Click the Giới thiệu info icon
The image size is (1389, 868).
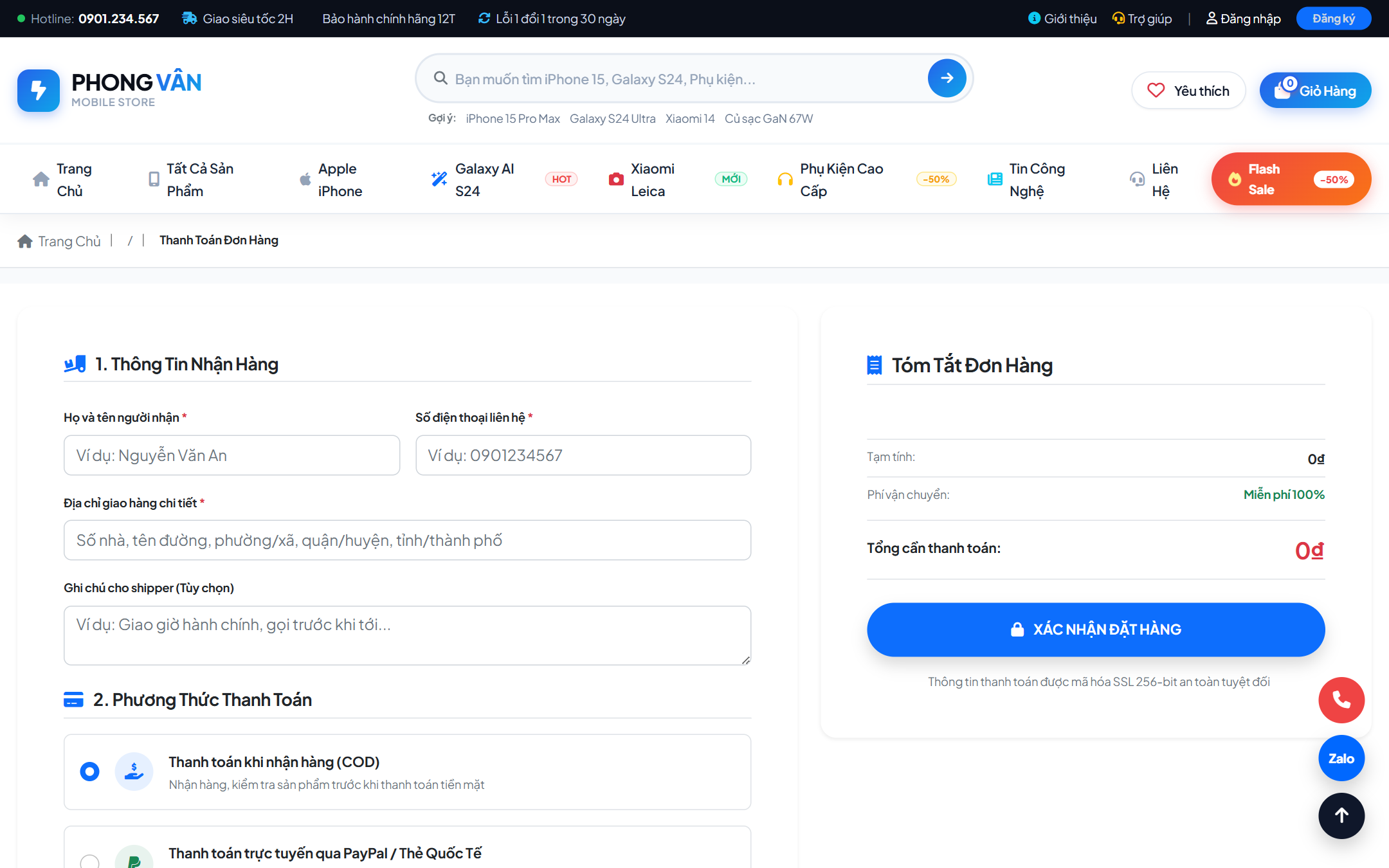[x=1034, y=19]
